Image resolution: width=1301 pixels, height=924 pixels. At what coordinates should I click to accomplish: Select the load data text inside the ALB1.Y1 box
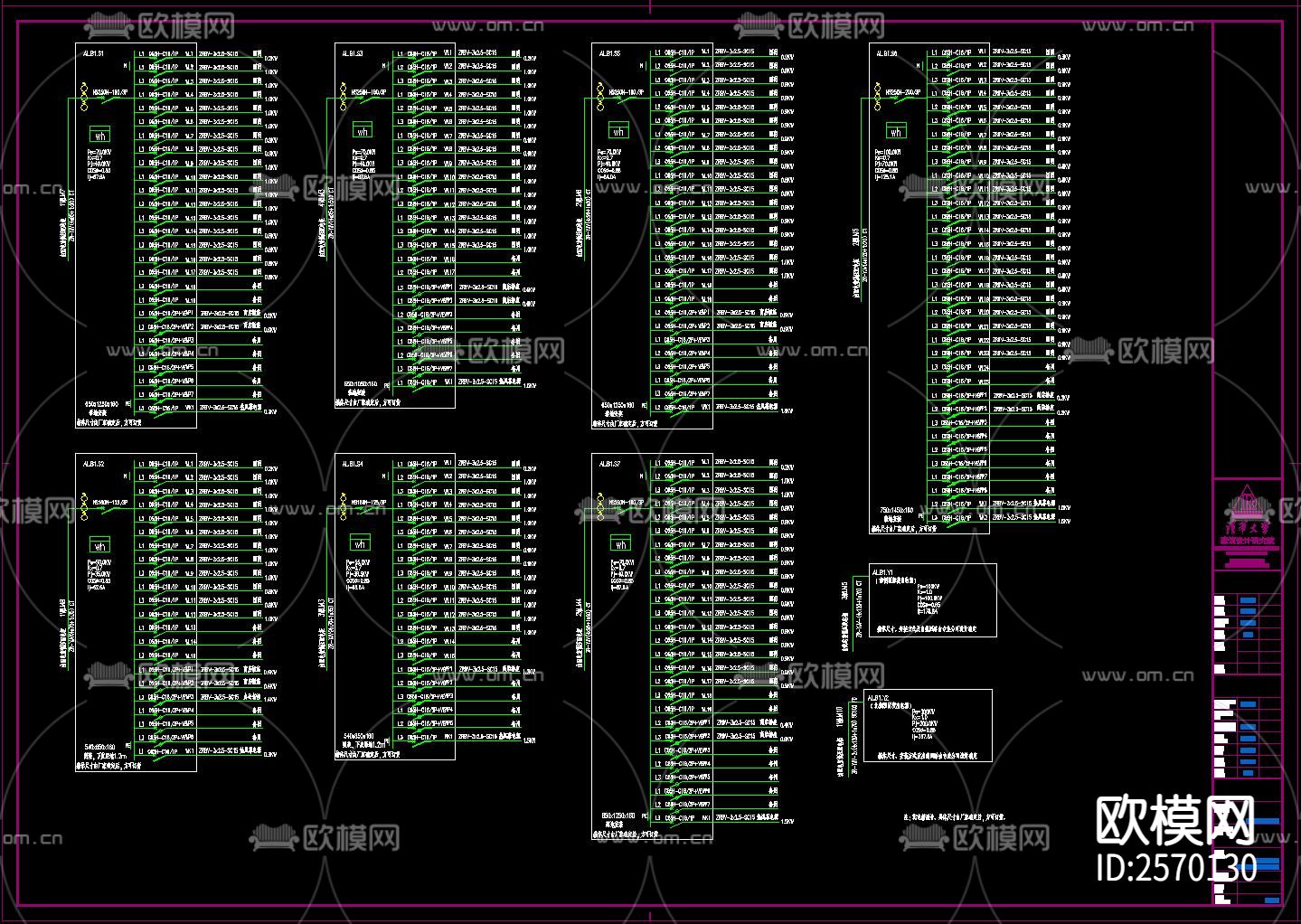point(930,599)
